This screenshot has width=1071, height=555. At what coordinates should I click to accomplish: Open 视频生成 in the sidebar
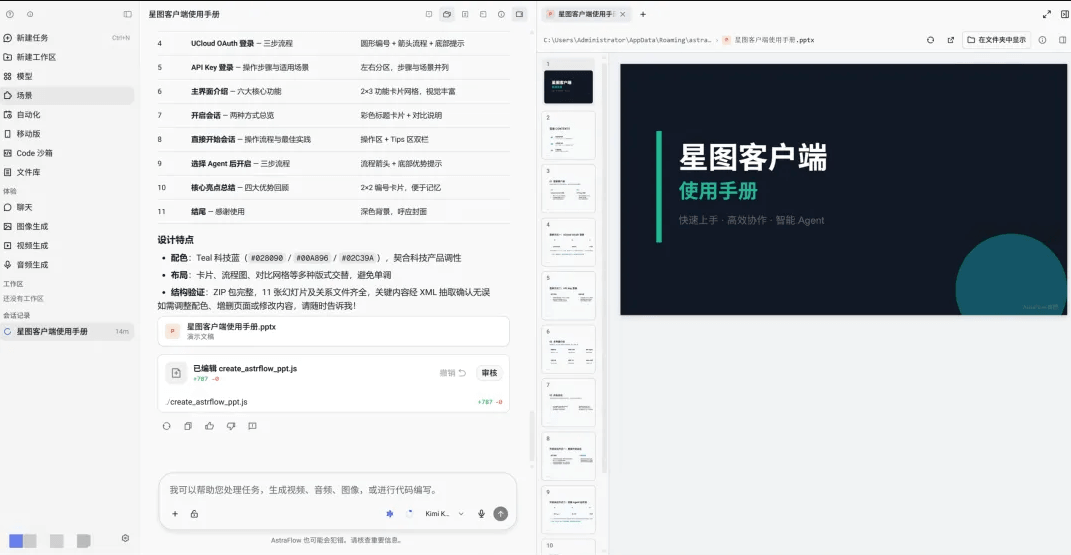coord(67,245)
